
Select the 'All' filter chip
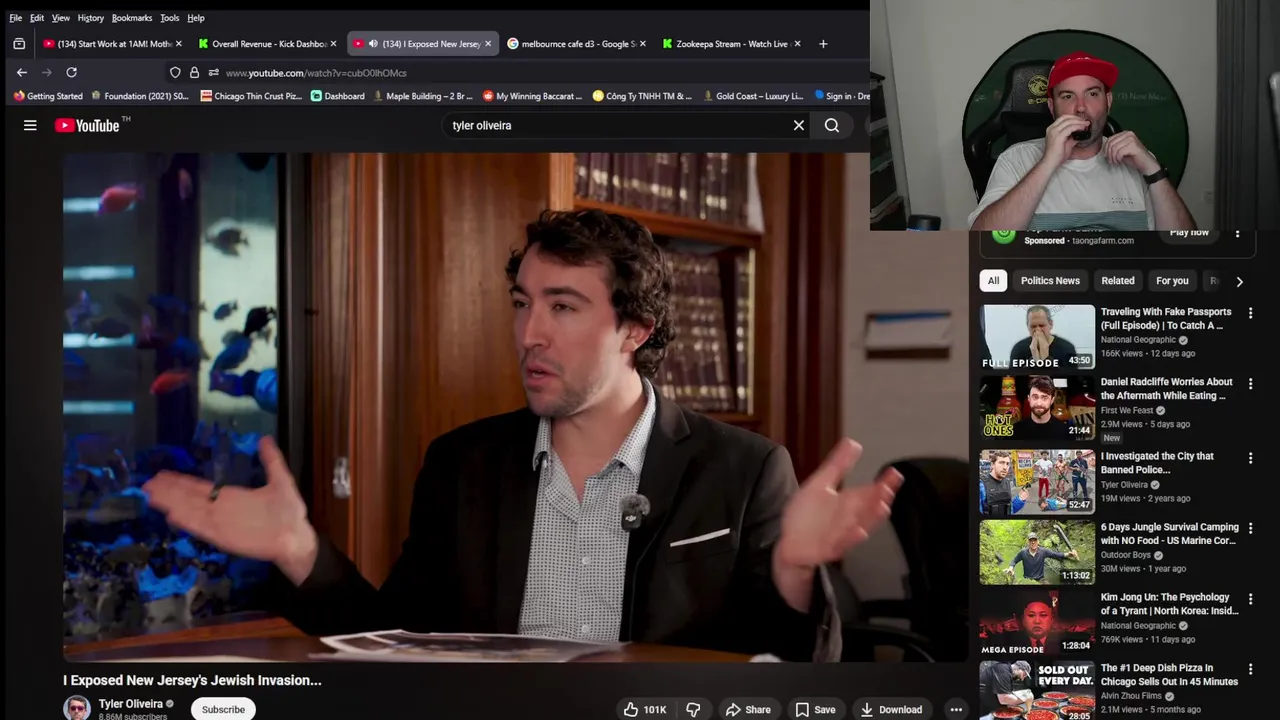(993, 281)
